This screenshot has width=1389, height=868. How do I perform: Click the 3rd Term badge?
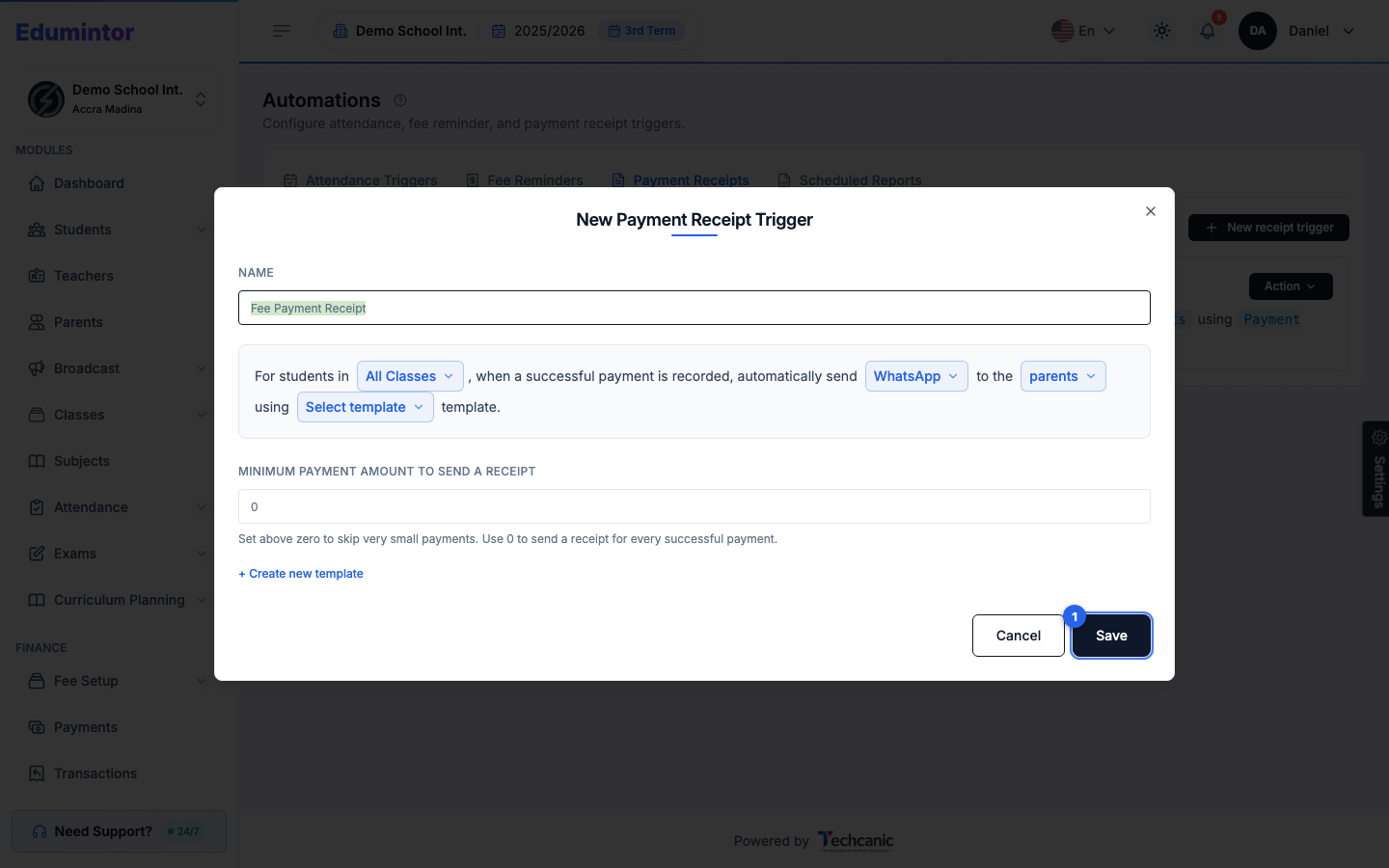(x=642, y=31)
